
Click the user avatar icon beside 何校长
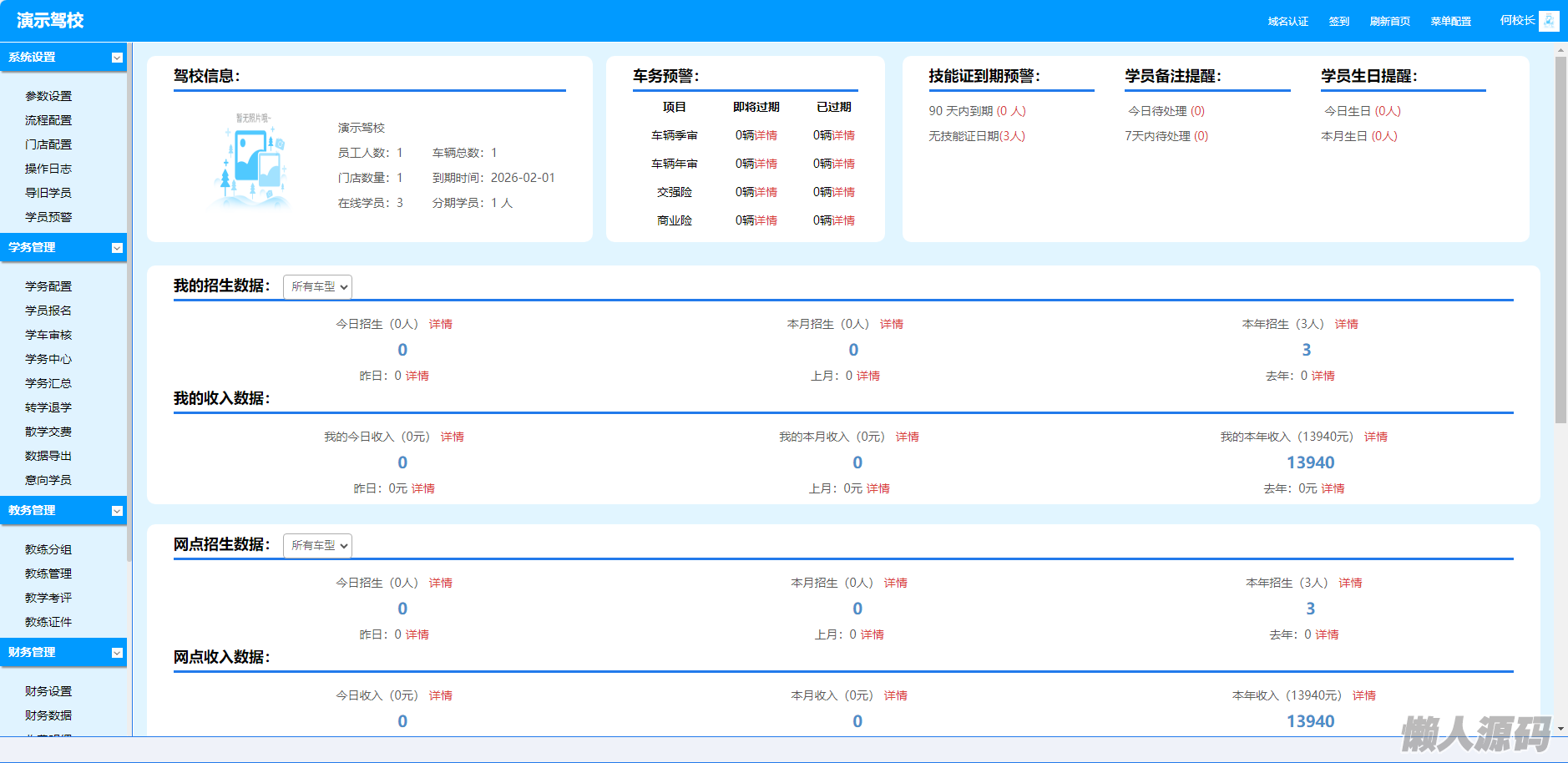tap(1549, 21)
